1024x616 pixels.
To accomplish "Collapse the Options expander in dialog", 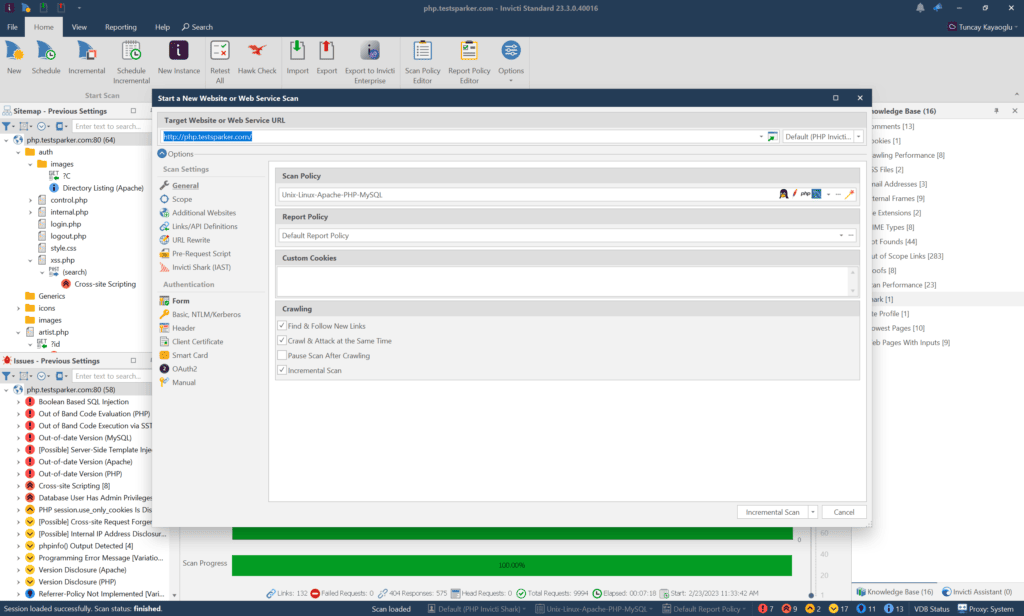I will [162, 154].
